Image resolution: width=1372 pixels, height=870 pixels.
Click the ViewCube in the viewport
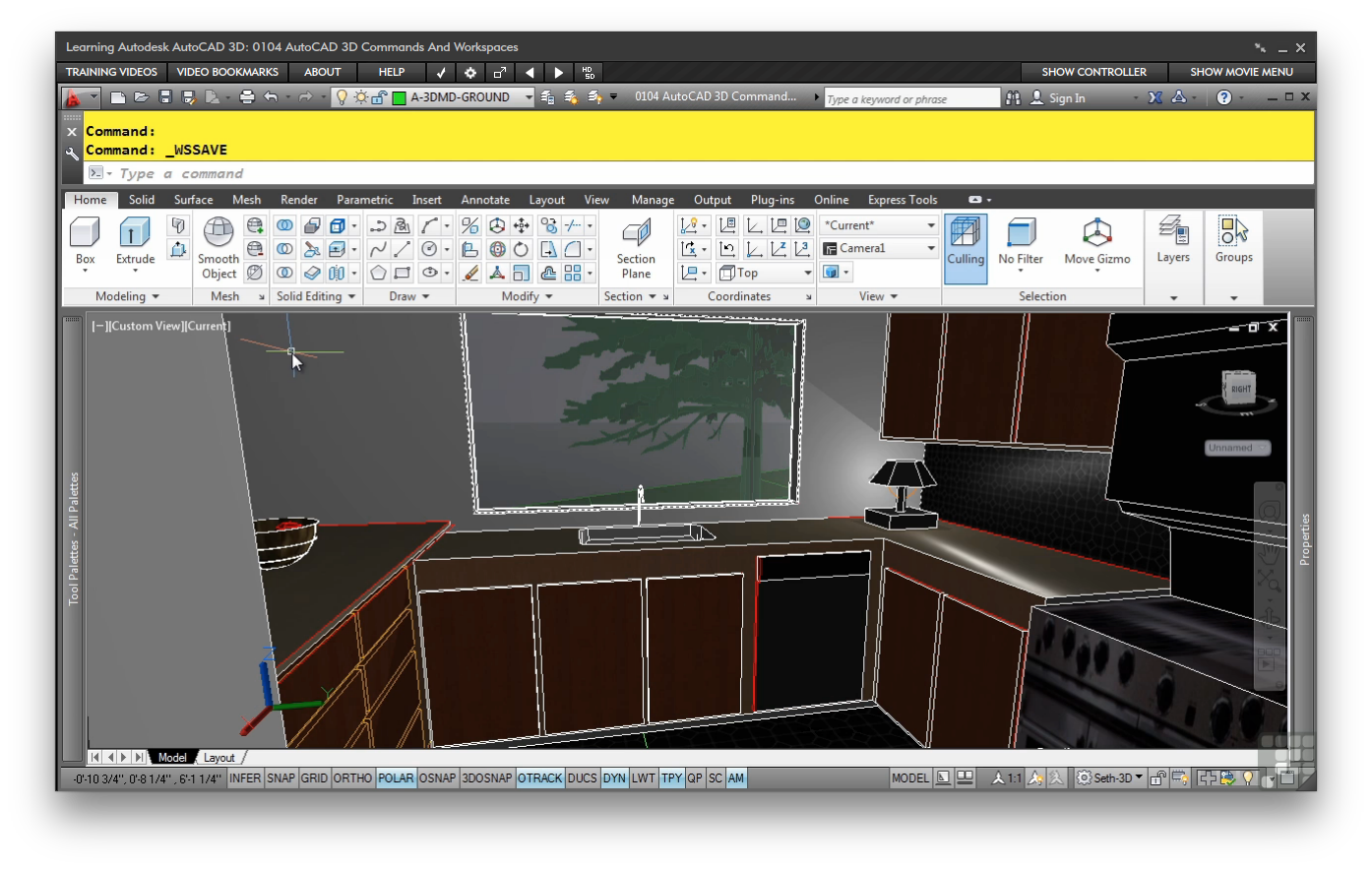pyautogui.click(x=1240, y=388)
